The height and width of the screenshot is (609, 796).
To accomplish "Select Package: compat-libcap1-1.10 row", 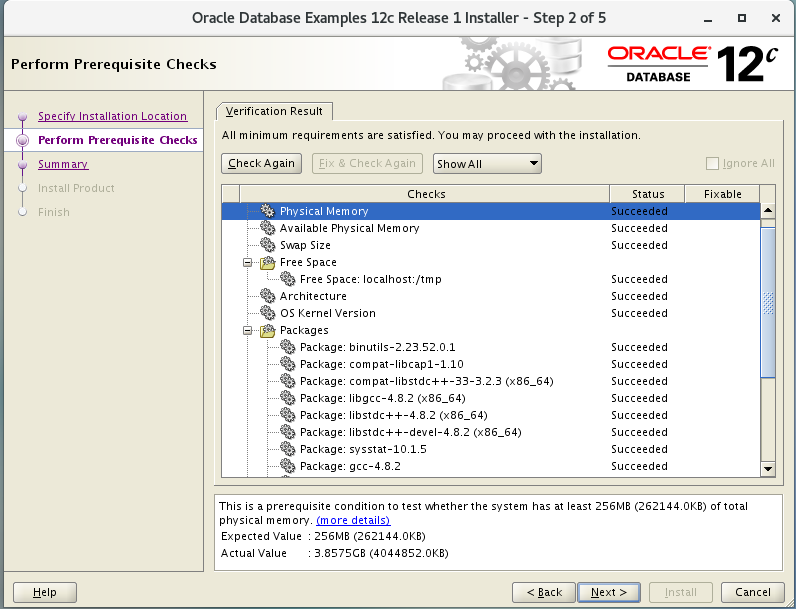I will [491, 364].
